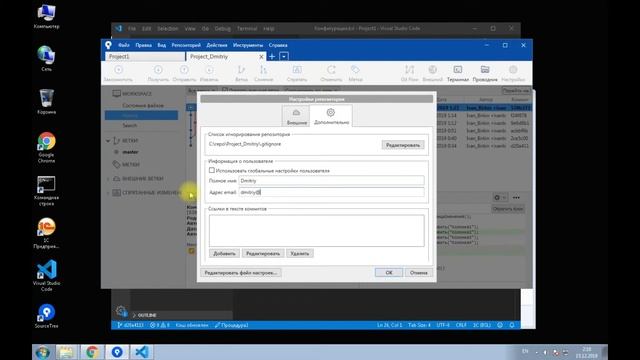Open the 1C Предприятие desktop icon
640x360 pixels.
tap(46, 233)
